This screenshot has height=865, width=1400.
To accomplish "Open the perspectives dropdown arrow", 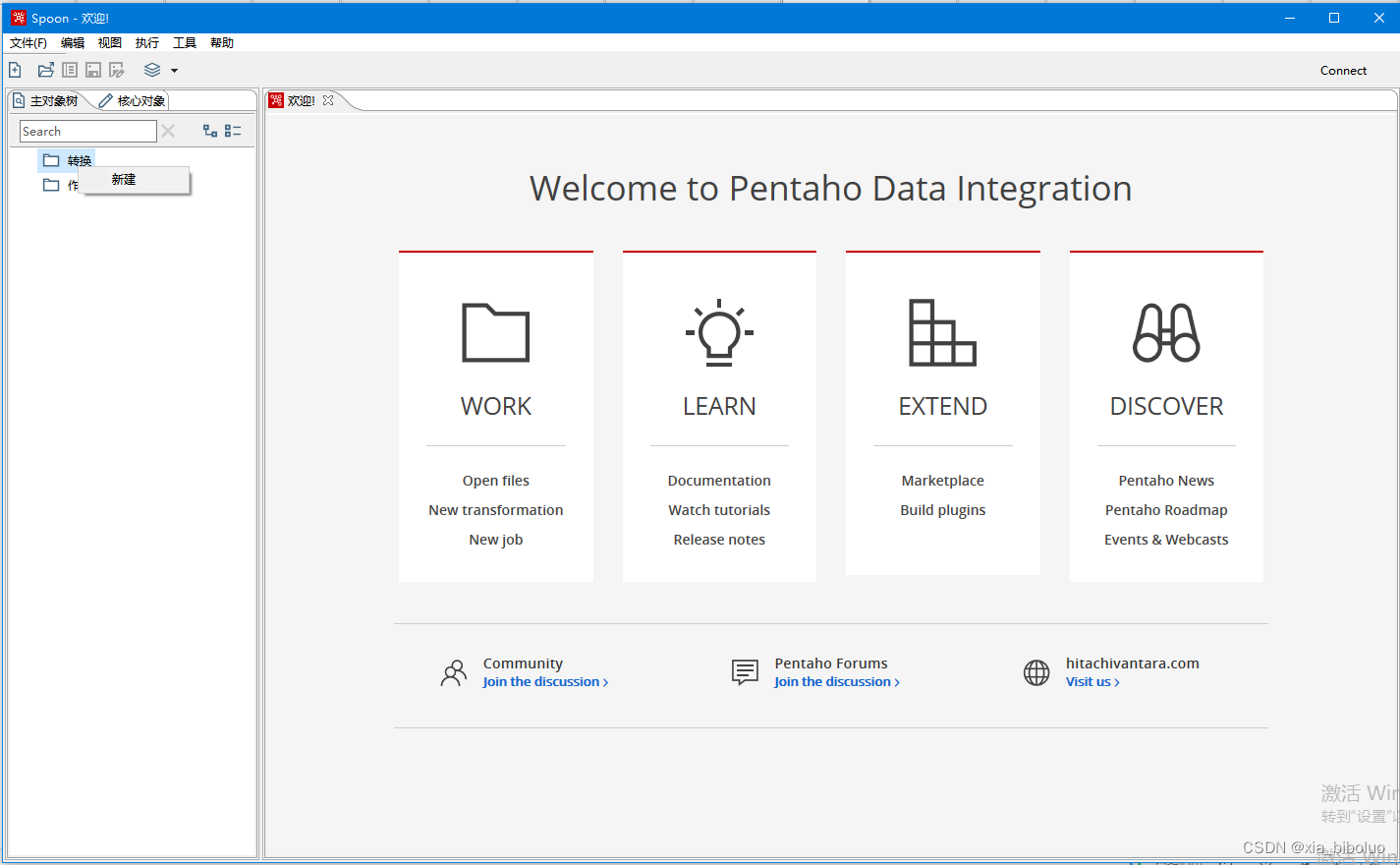I will coord(174,71).
